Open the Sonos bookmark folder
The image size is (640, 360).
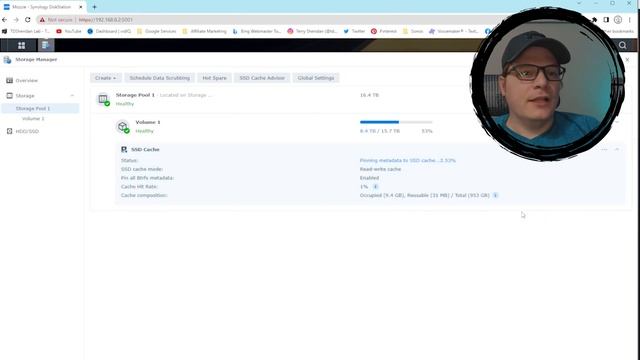pos(413,31)
